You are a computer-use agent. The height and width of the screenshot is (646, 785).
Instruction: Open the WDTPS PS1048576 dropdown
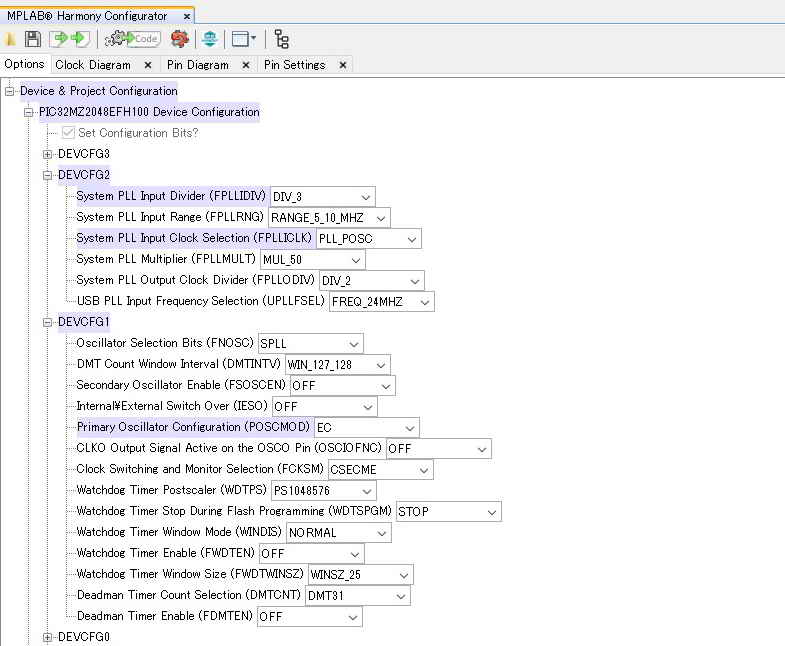323,491
